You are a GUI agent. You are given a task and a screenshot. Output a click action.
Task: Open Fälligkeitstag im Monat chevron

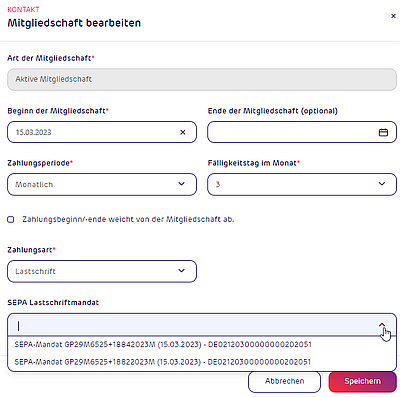tap(382, 184)
